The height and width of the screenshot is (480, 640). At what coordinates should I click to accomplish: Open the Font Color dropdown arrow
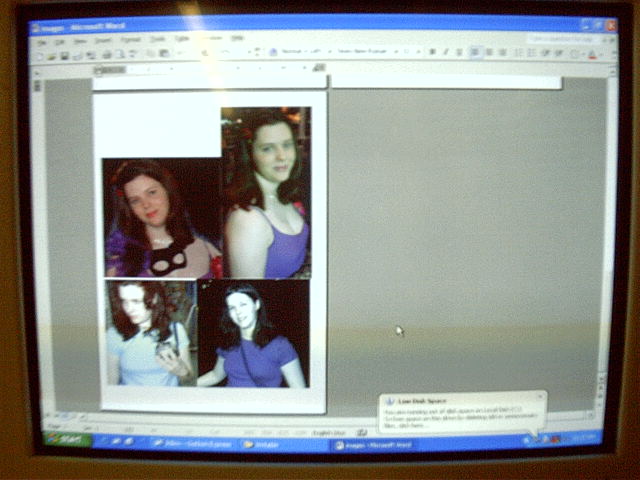pyautogui.click(x=600, y=54)
